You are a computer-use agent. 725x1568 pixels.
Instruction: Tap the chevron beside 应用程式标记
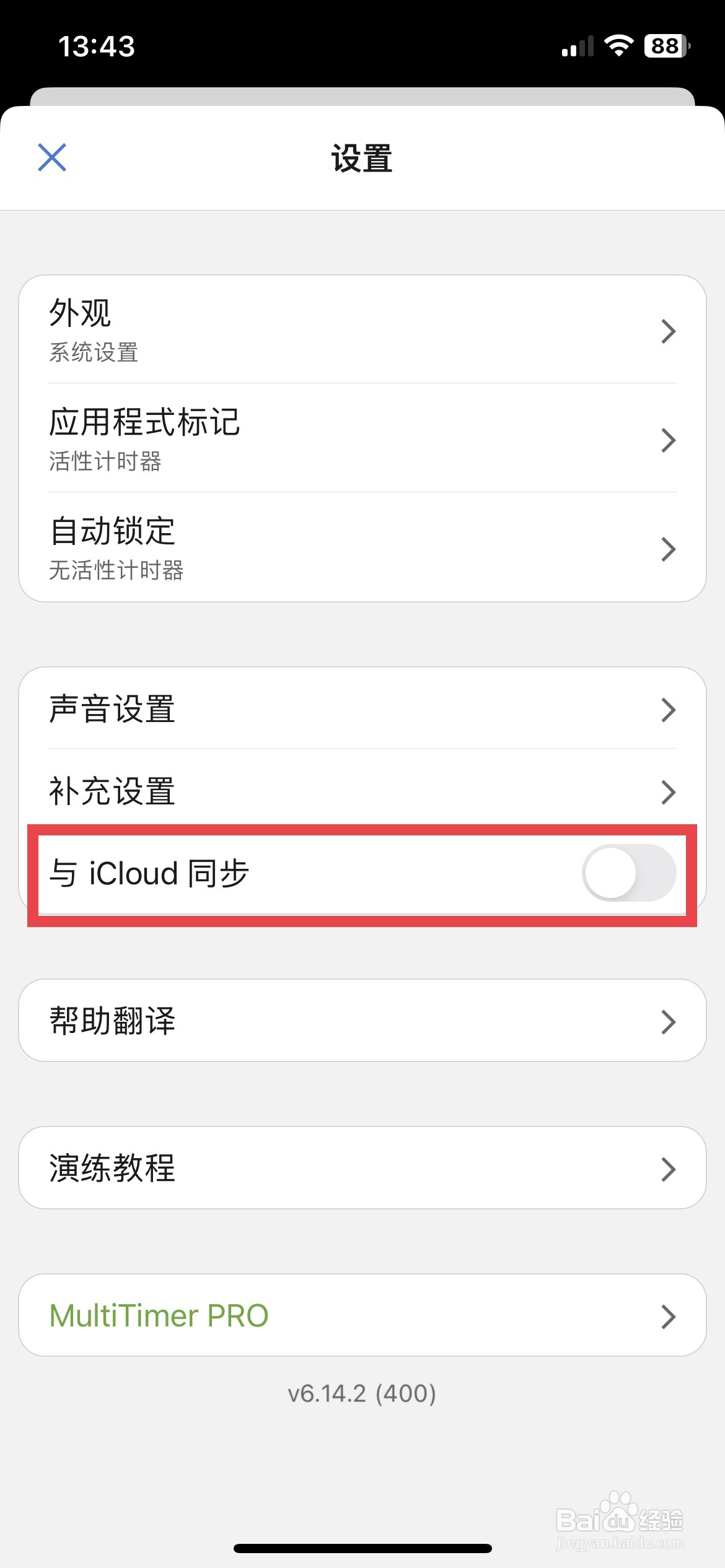(x=668, y=440)
